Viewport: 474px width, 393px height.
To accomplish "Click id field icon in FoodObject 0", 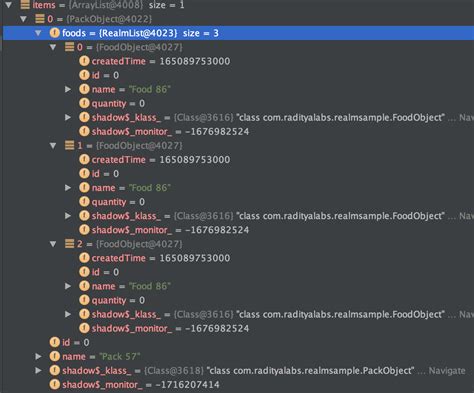I will coord(84,75).
